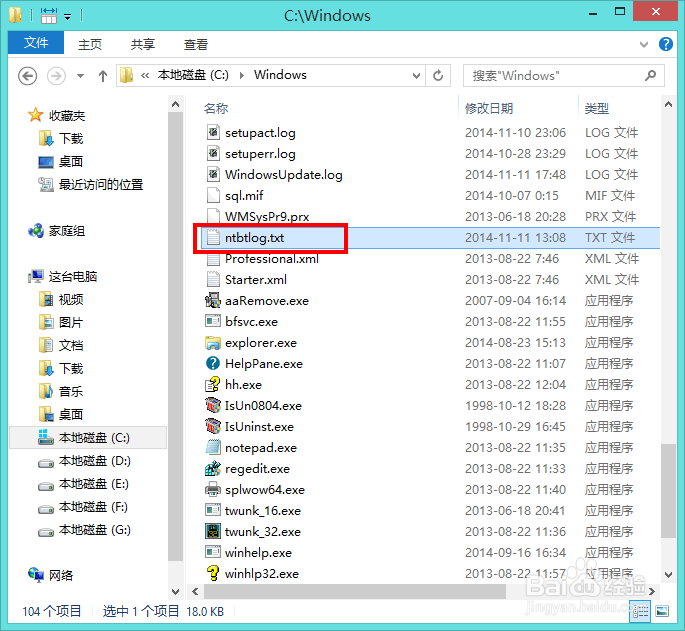Select notepad.exe icon
Image resolution: width=685 pixels, height=631 pixels.
pyautogui.click(x=213, y=447)
